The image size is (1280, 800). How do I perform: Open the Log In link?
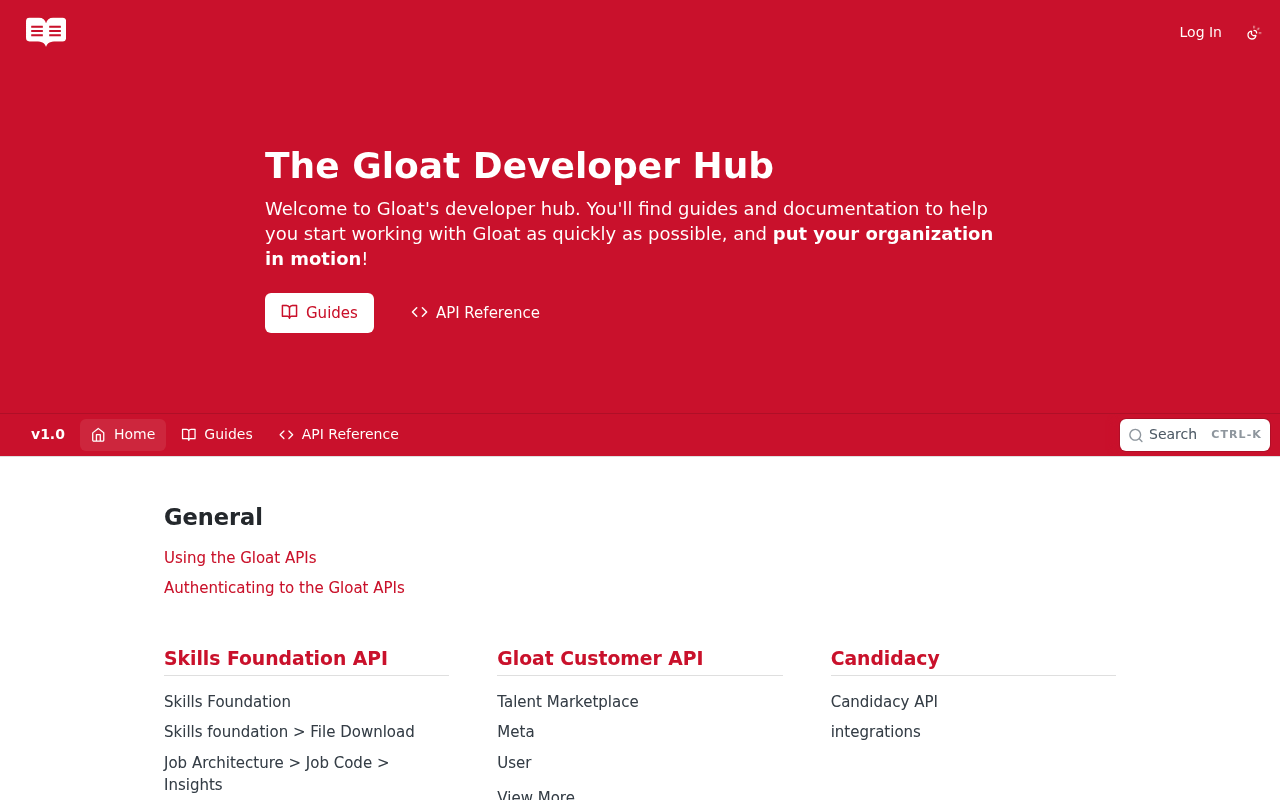click(1200, 32)
